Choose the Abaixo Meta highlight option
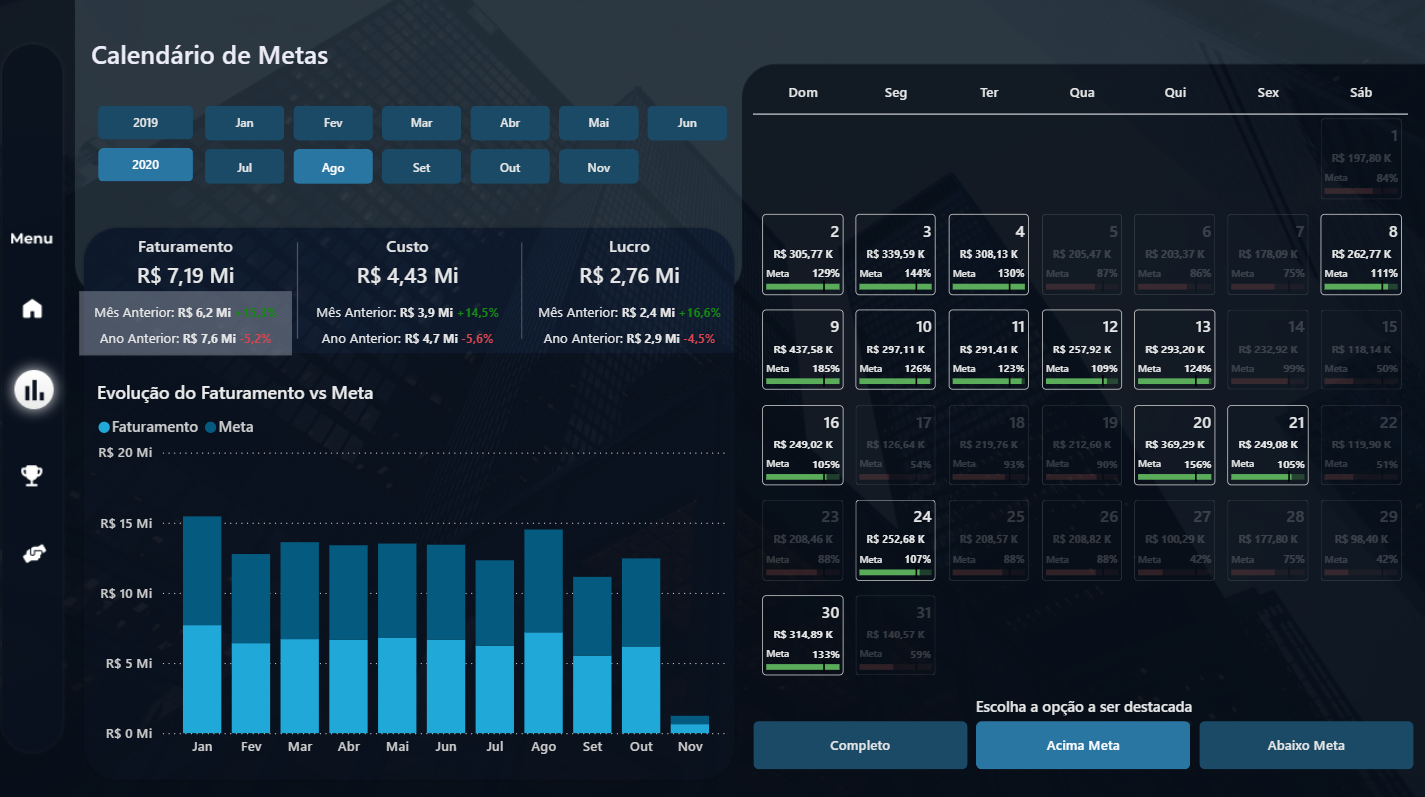Screen dimensions: 1425x797 click(1306, 745)
